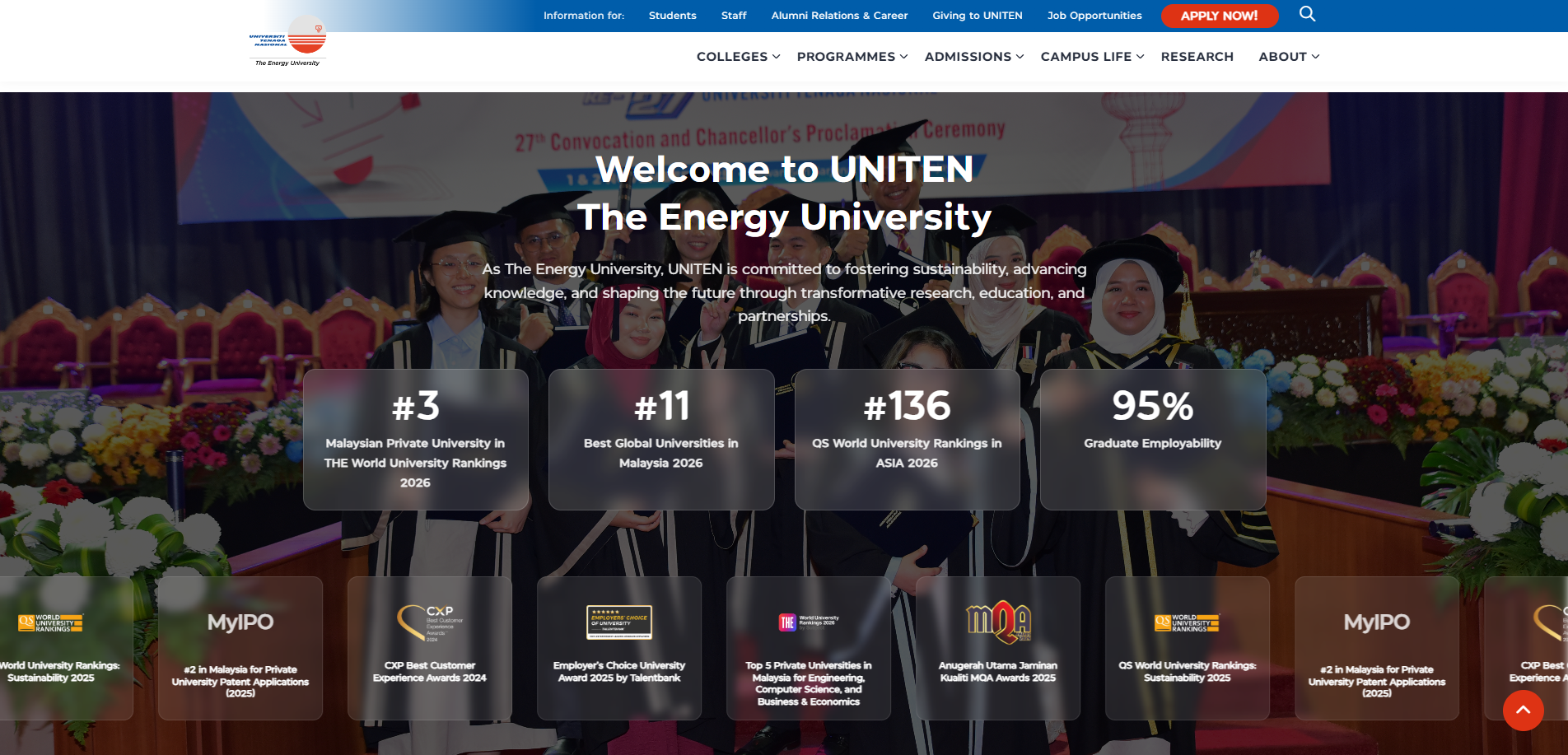1568x755 pixels.
Task: Select the THE World University Rankings logo
Action: 808,623
